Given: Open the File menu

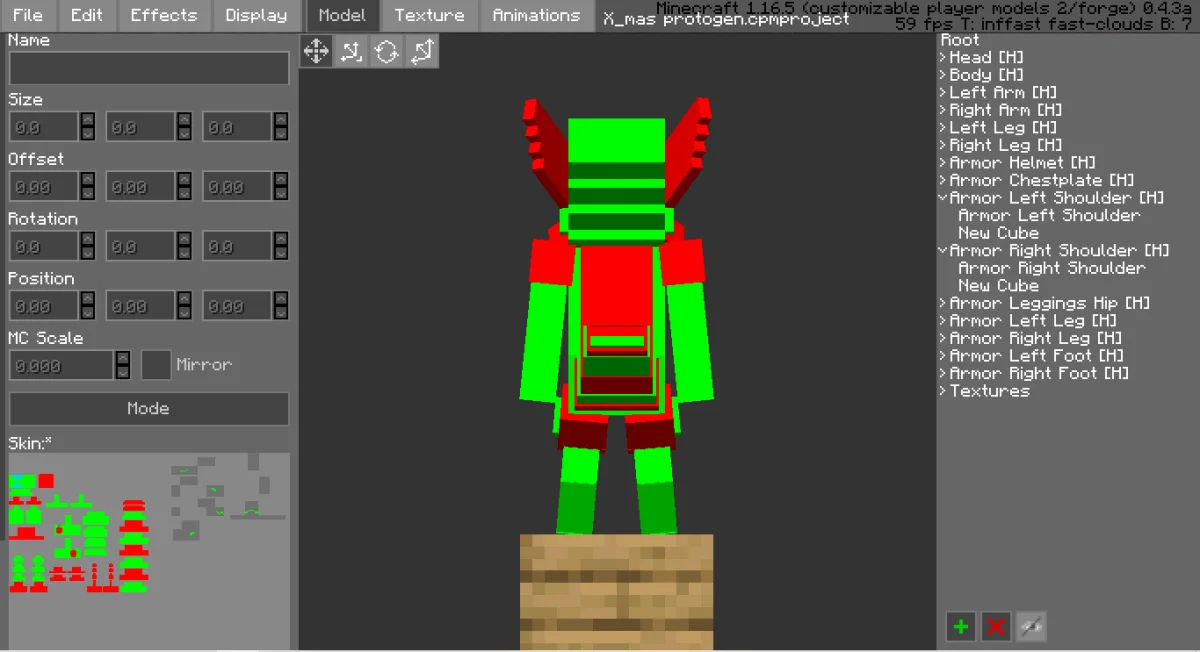Looking at the screenshot, I should pos(28,15).
